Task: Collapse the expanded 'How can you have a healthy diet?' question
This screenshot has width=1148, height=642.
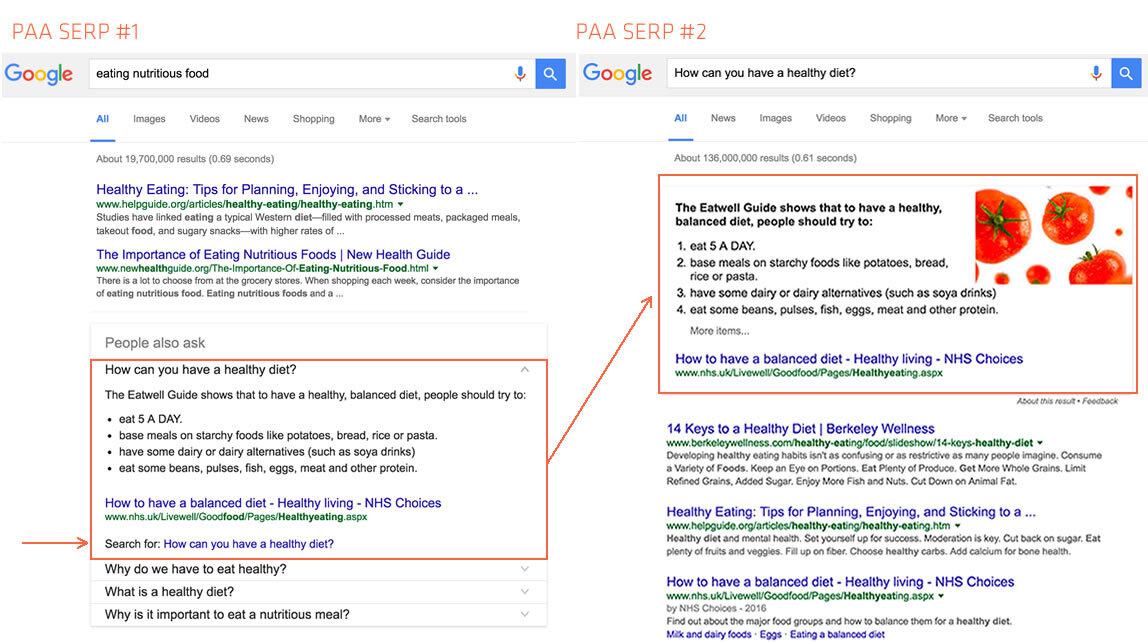Action: tap(524, 369)
